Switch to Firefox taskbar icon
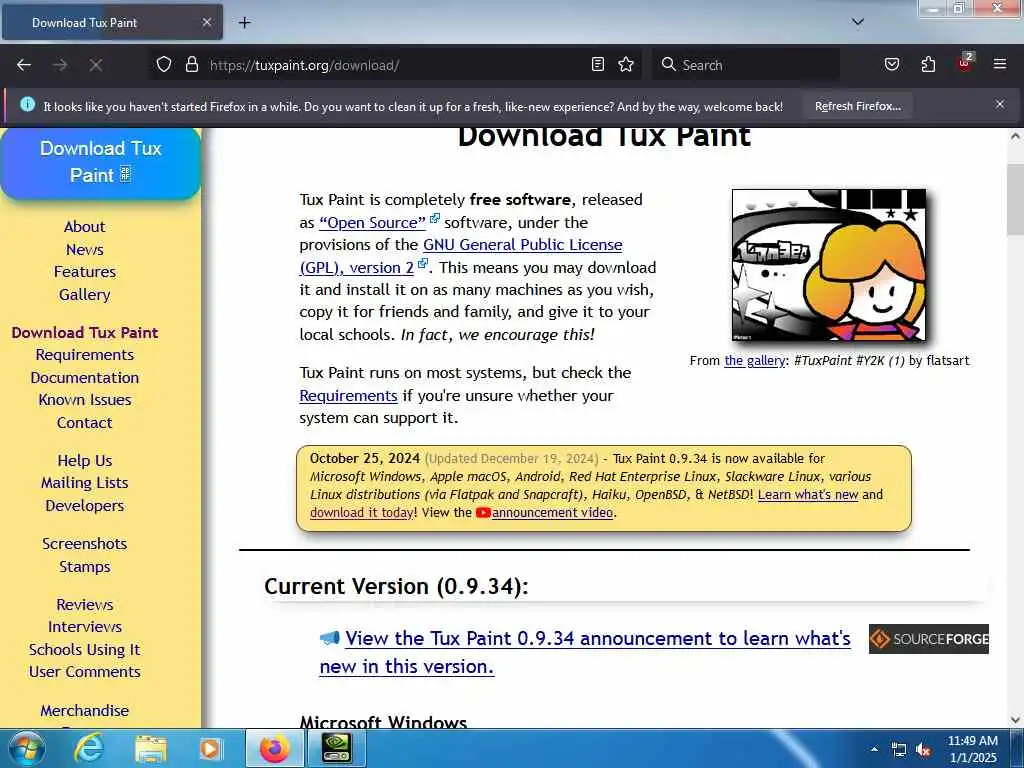Viewport: 1024px width, 768px height. point(274,748)
